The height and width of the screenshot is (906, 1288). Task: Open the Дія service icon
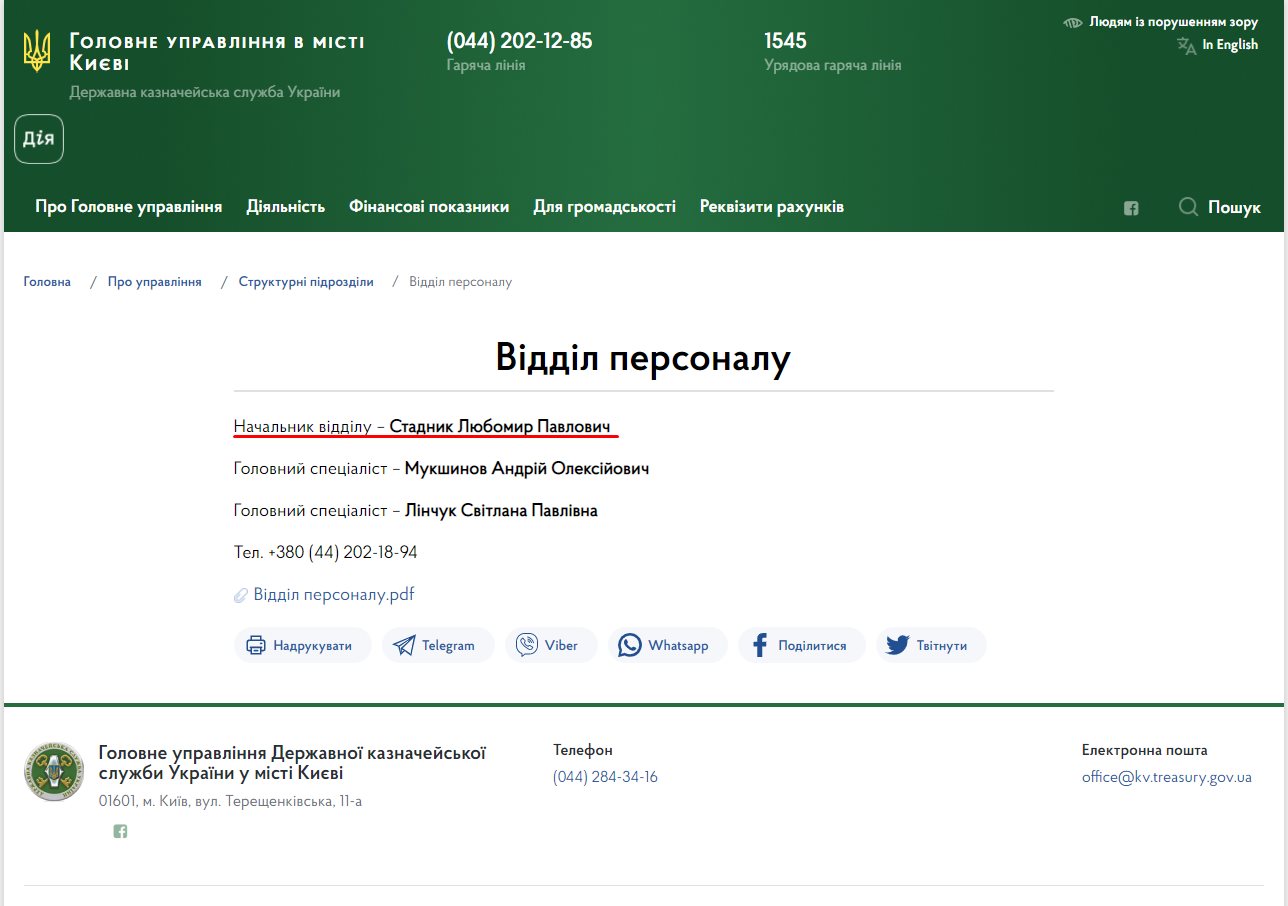tap(39, 139)
